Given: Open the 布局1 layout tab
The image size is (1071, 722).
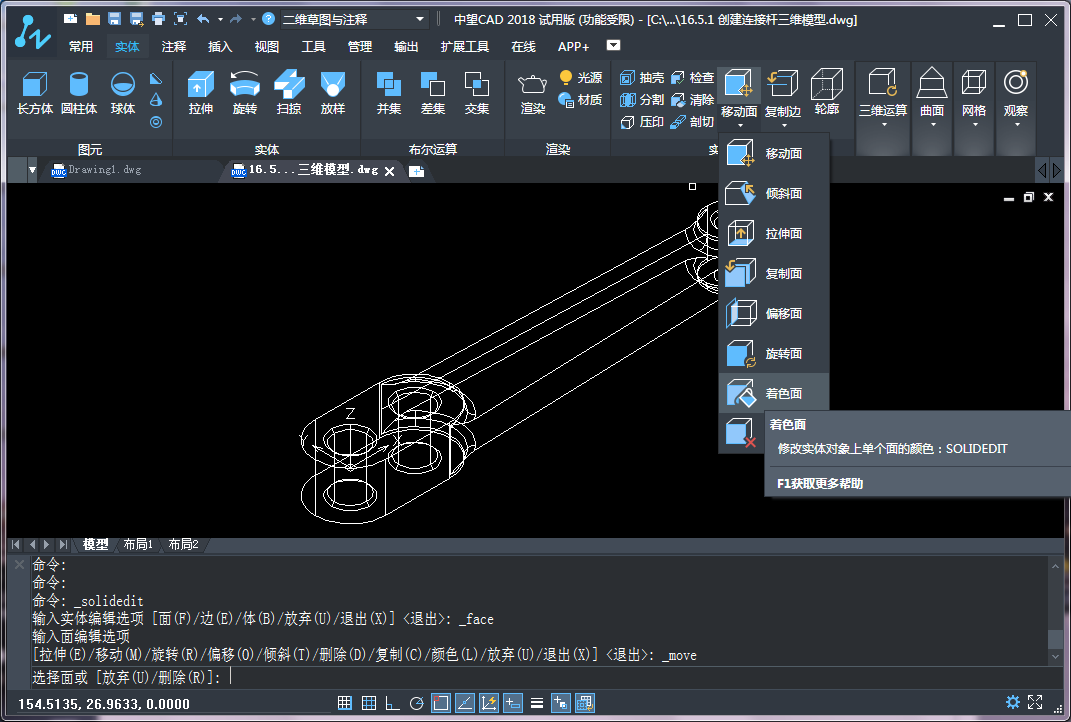Looking at the screenshot, I should (x=138, y=544).
